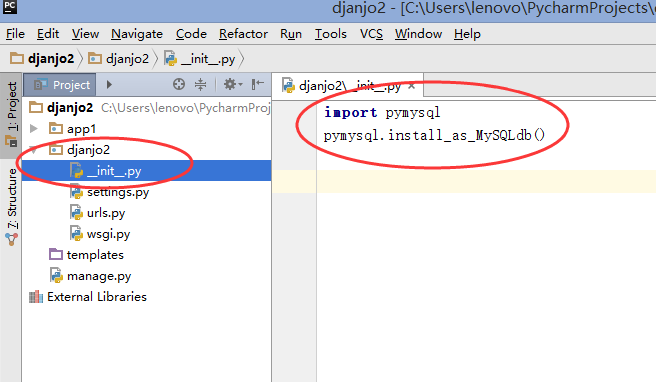The width and height of the screenshot is (656, 382).
Task: Open Project panel settings gear
Action: 232,85
